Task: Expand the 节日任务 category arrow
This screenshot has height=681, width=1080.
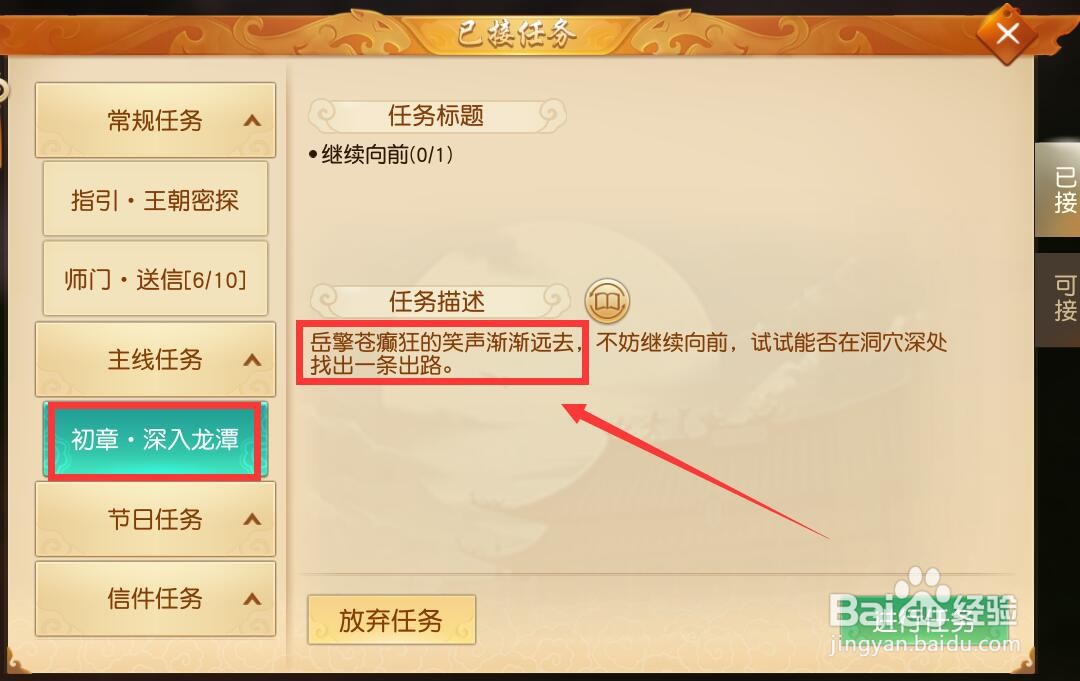Action: [252, 519]
